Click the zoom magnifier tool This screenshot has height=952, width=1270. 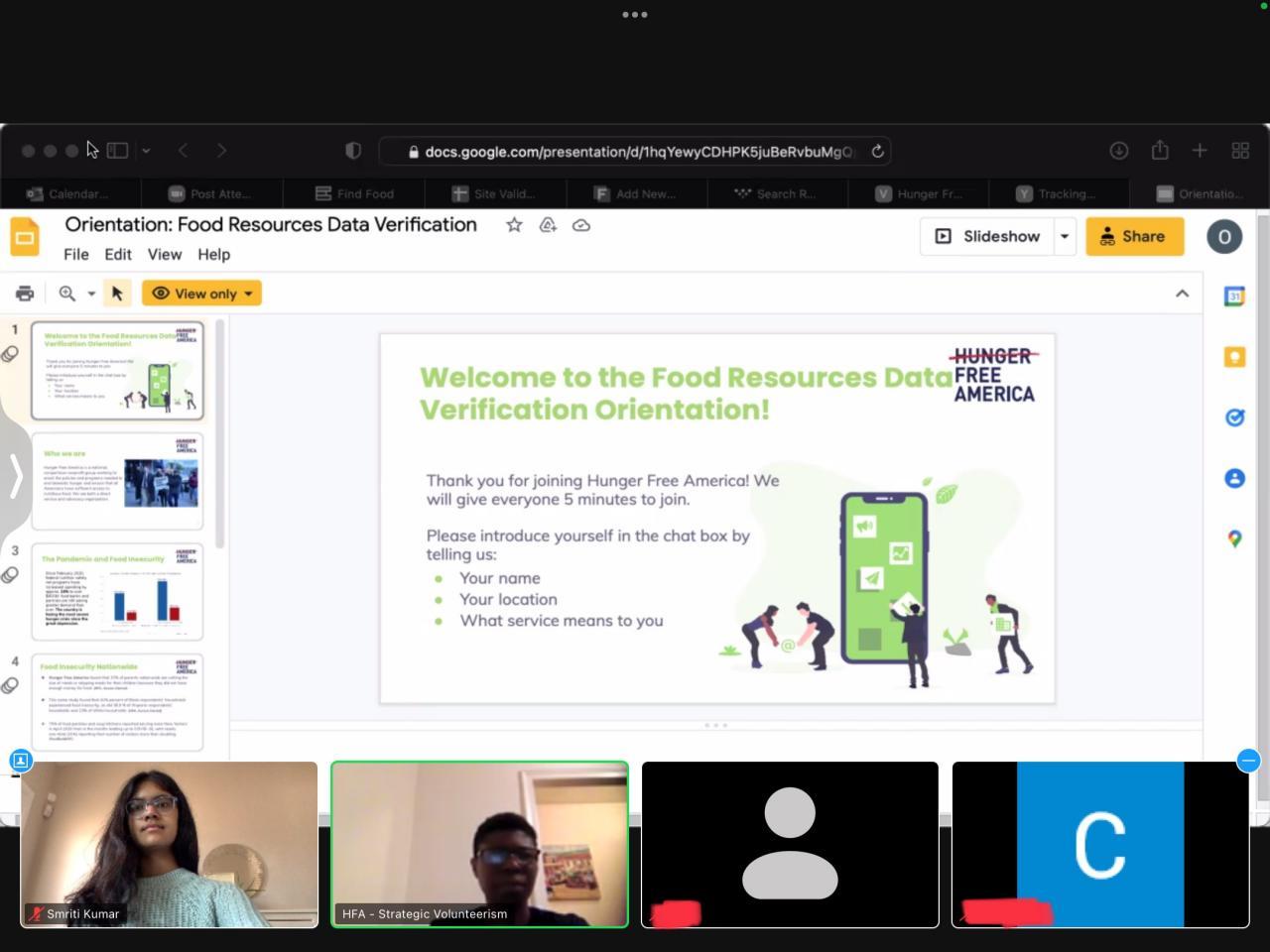pos(67,294)
